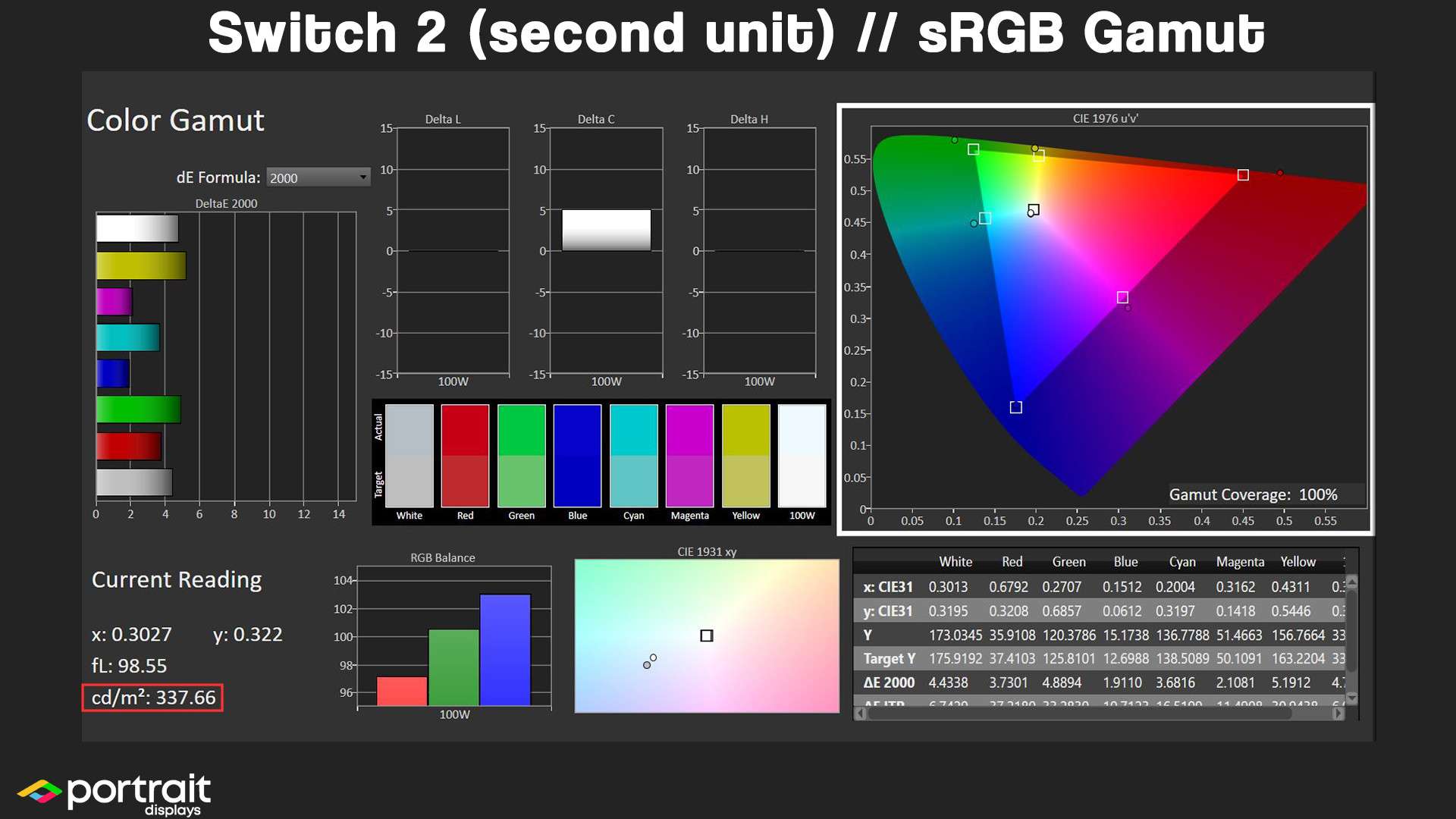The width and height of the screenshot is (1456, 819).
Task: Select the Green actual/target color swatch
Action: pos(521,455)
